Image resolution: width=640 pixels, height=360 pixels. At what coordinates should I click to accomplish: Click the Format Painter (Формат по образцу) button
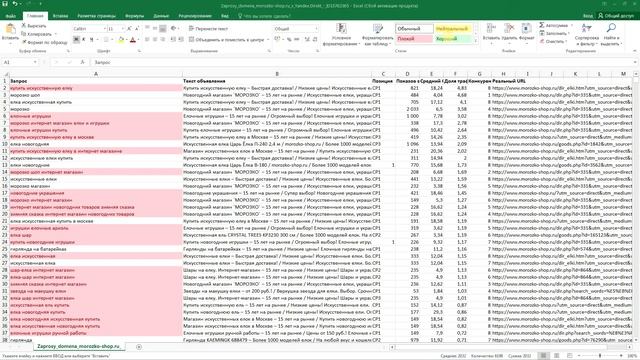[x=44, y=42]
